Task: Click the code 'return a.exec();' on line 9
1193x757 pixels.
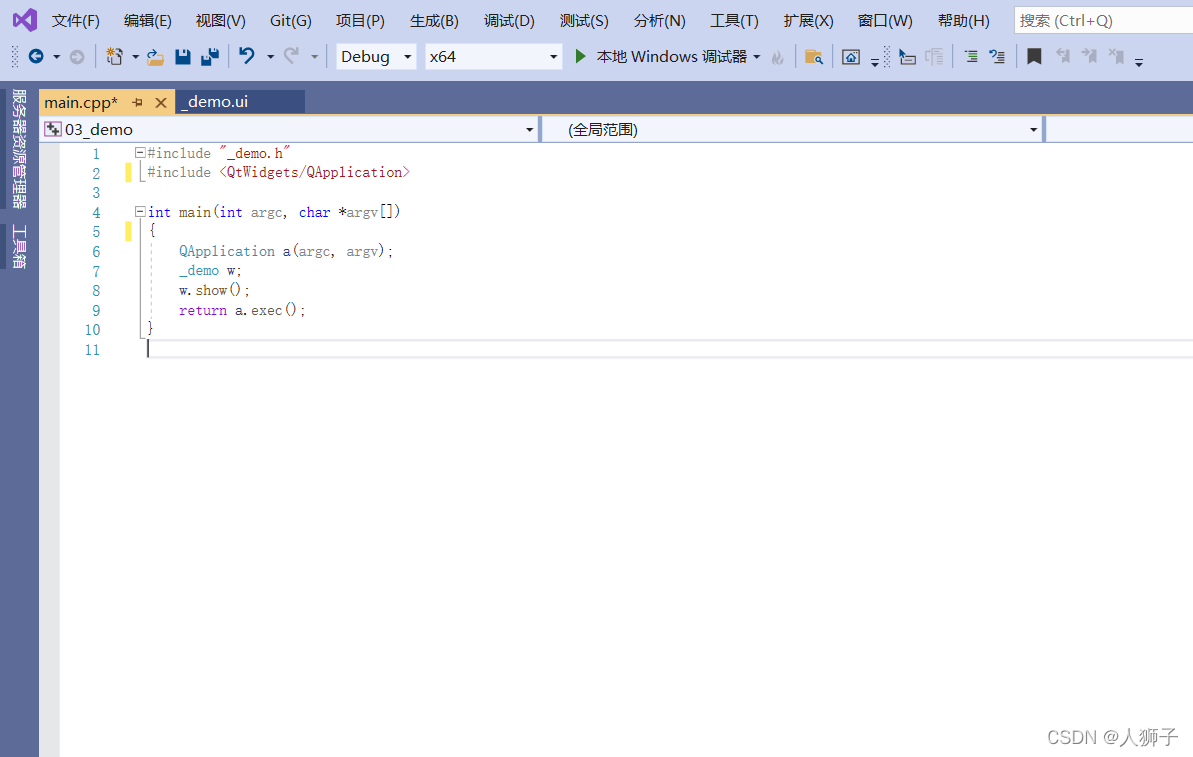Action: point(242,310)
